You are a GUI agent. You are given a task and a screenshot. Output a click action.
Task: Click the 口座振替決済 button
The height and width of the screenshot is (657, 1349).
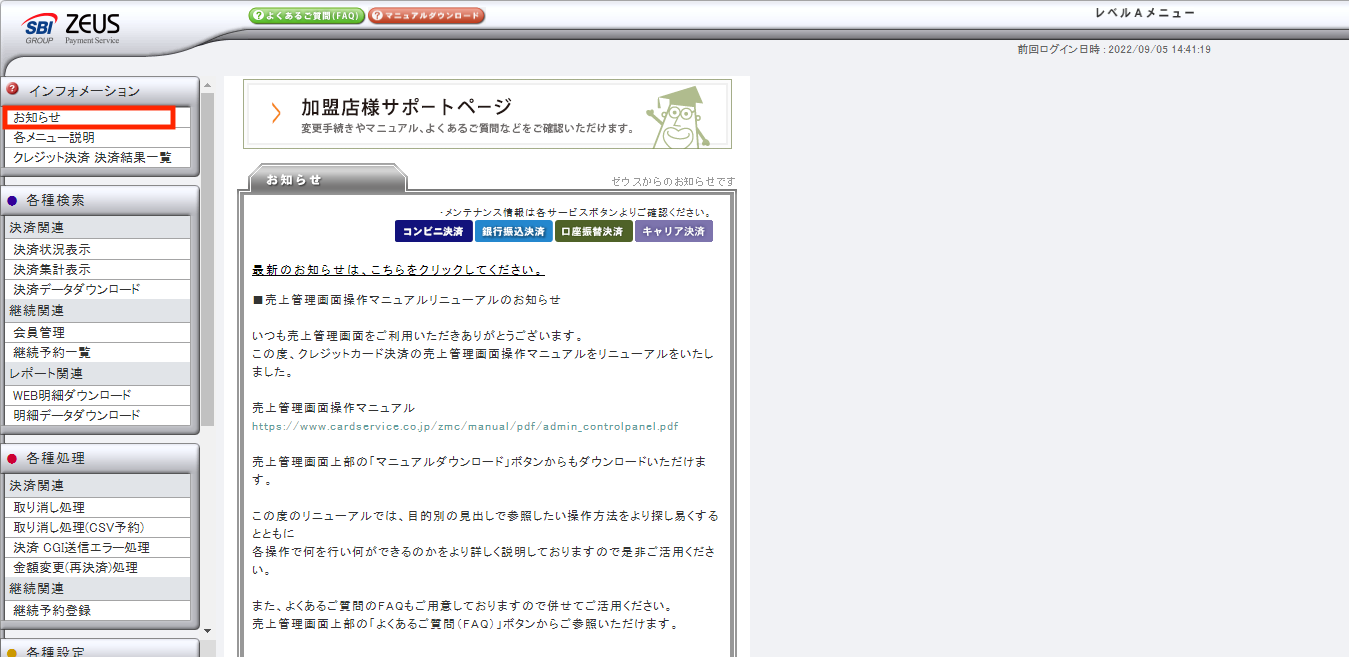pos(594,232)
